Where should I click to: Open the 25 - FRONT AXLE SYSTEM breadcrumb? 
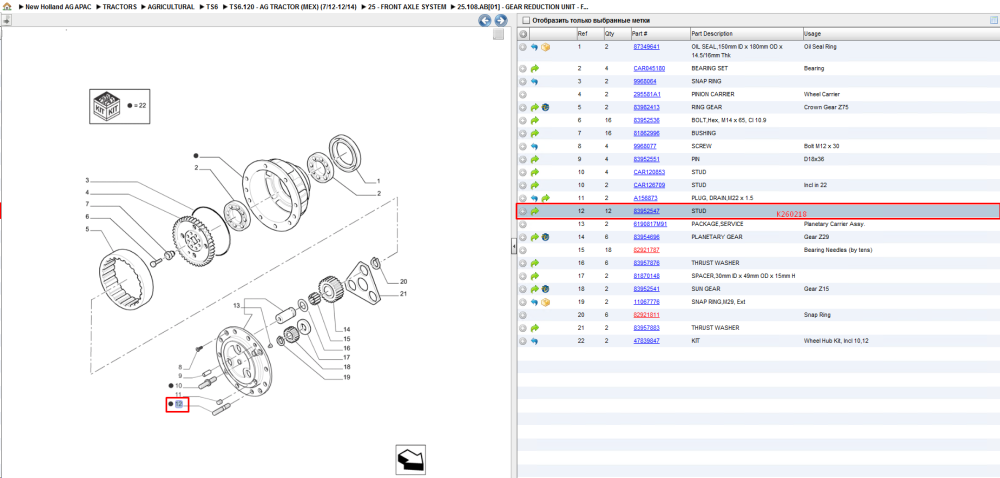pos(407,6)
